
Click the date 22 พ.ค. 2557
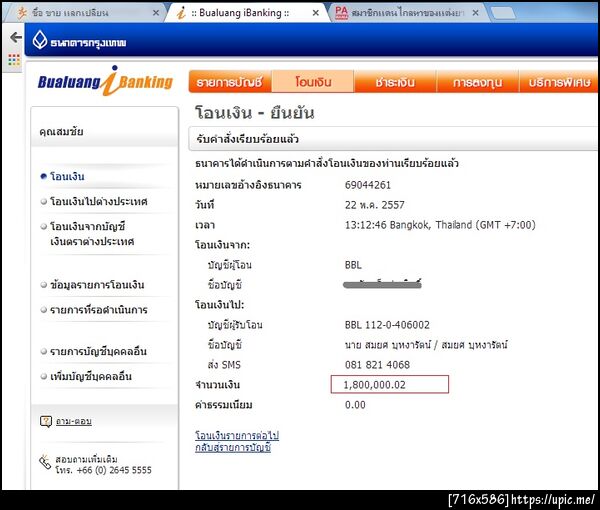375,205
